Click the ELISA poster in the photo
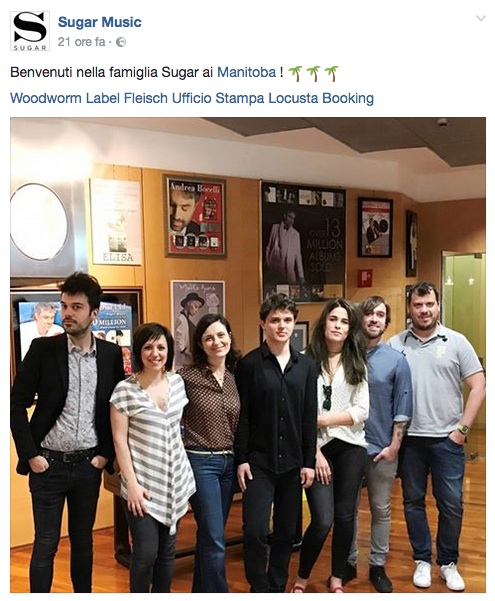The image size is (495, 601). [116, 222]
